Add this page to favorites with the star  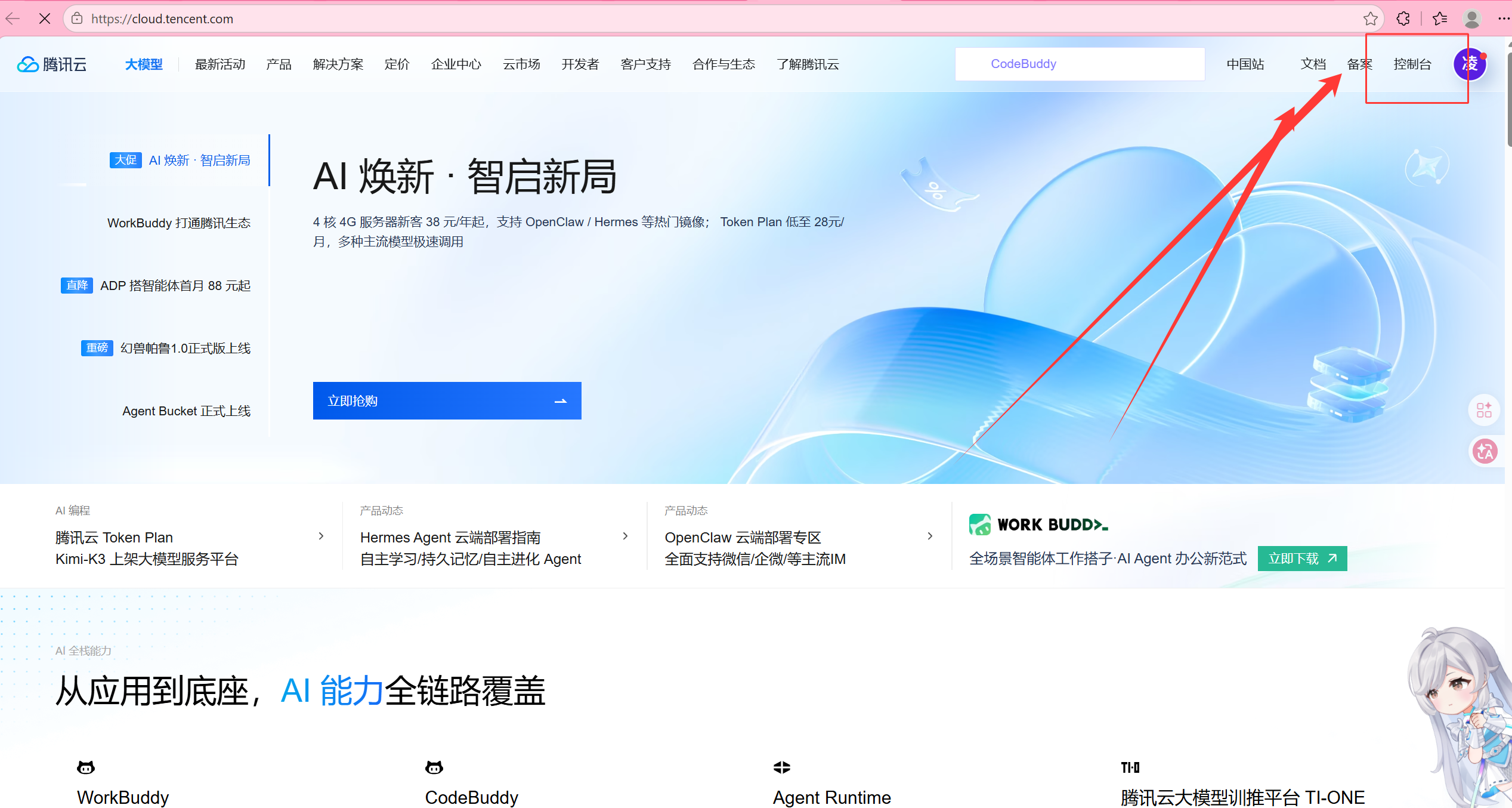pyautogui.click(x=1370, y=18)
